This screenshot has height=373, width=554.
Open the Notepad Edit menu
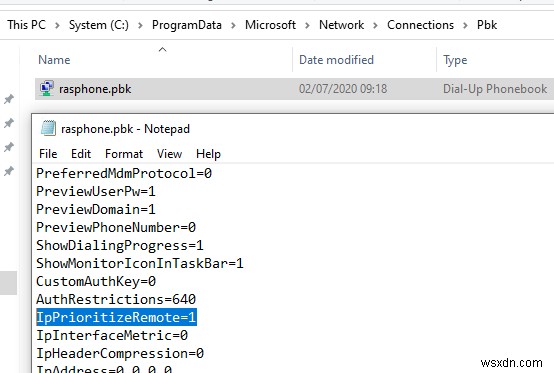[81, 154]
